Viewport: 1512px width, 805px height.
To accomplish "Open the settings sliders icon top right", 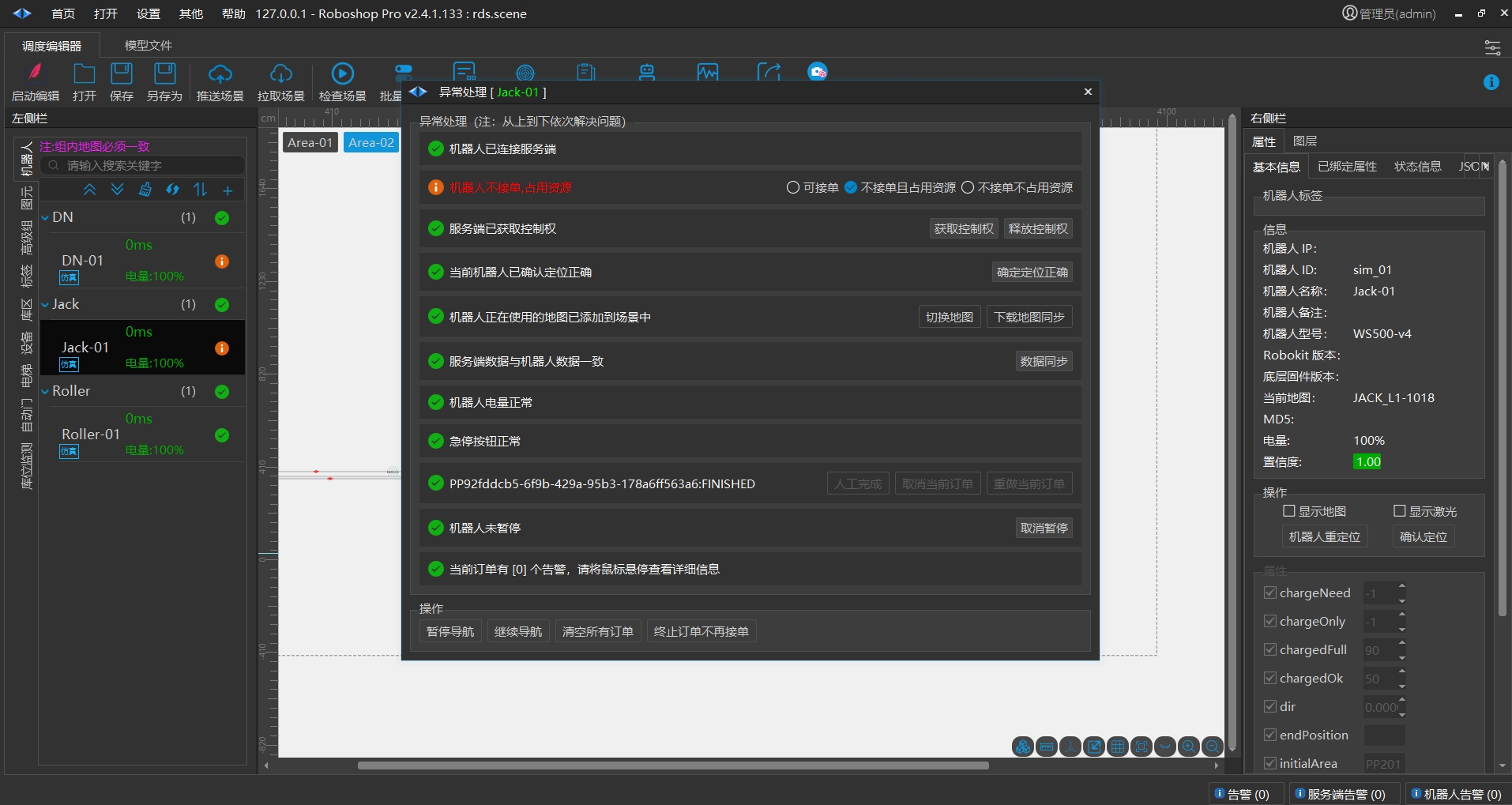I will 1492,47.
